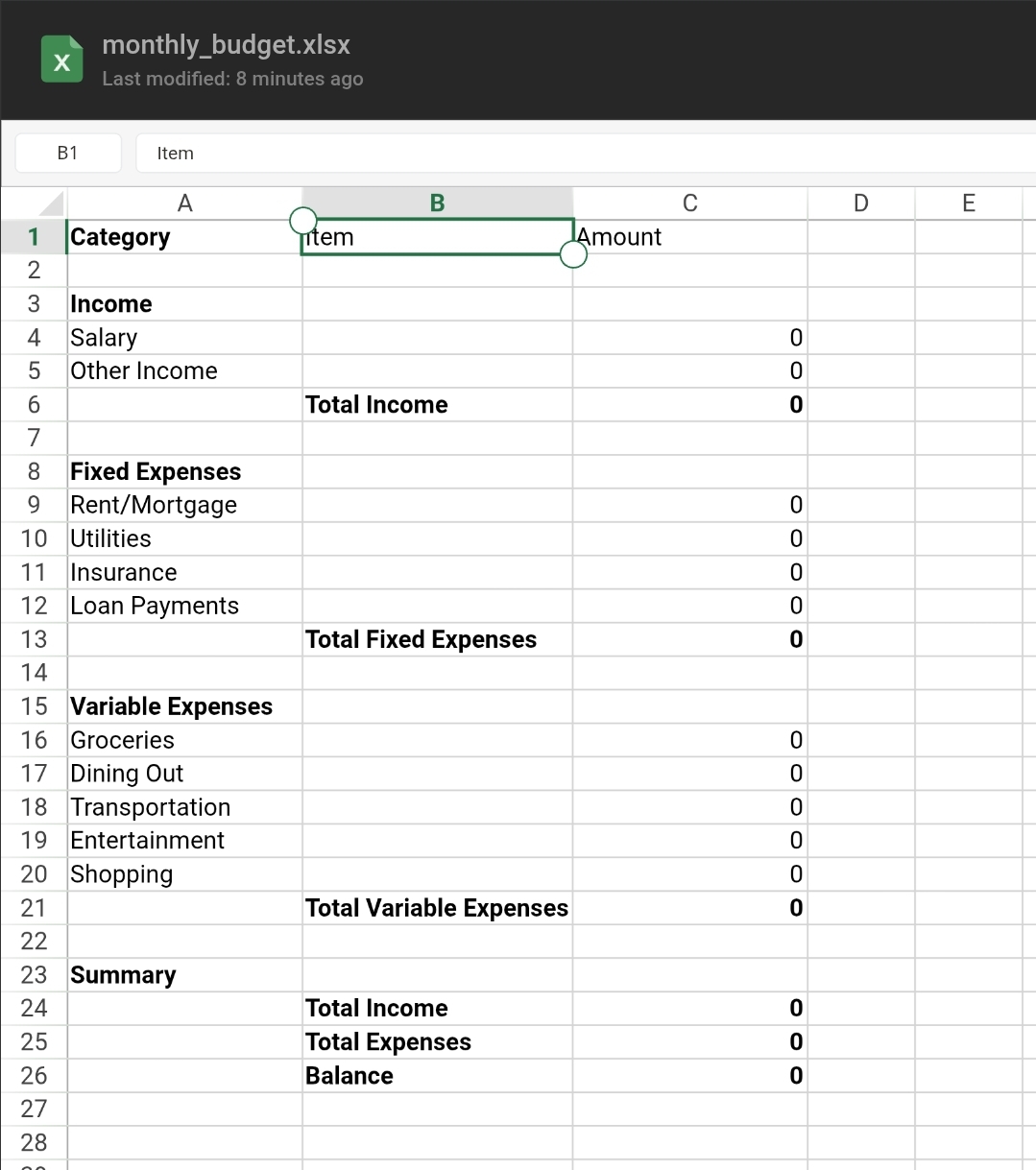The width and height of the screenshot is (1036, 1170).
Task: Click the Total Expenses amount value 0
Action: point(796,1041)
